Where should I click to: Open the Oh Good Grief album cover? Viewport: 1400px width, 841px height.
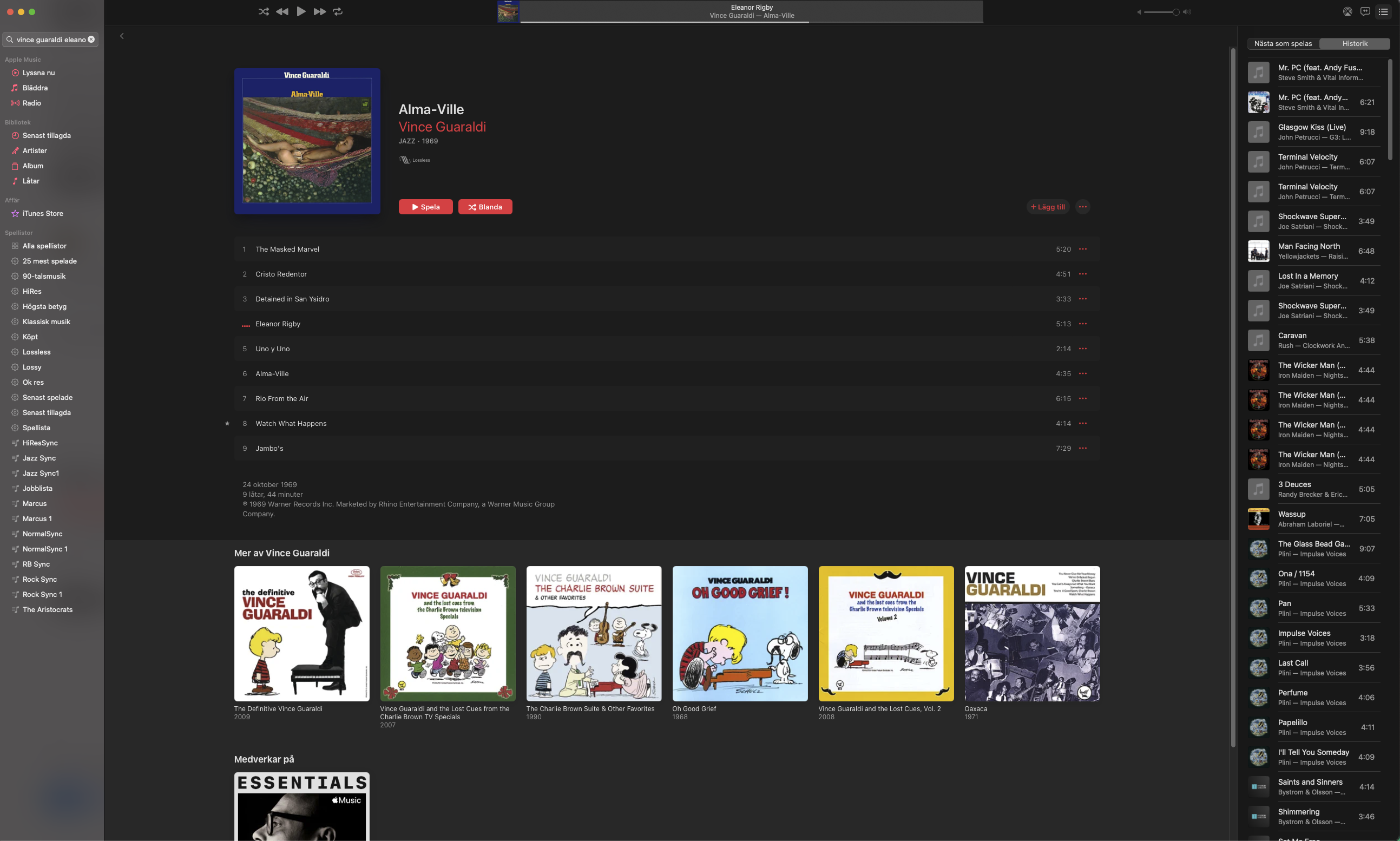tap(739, 634)
